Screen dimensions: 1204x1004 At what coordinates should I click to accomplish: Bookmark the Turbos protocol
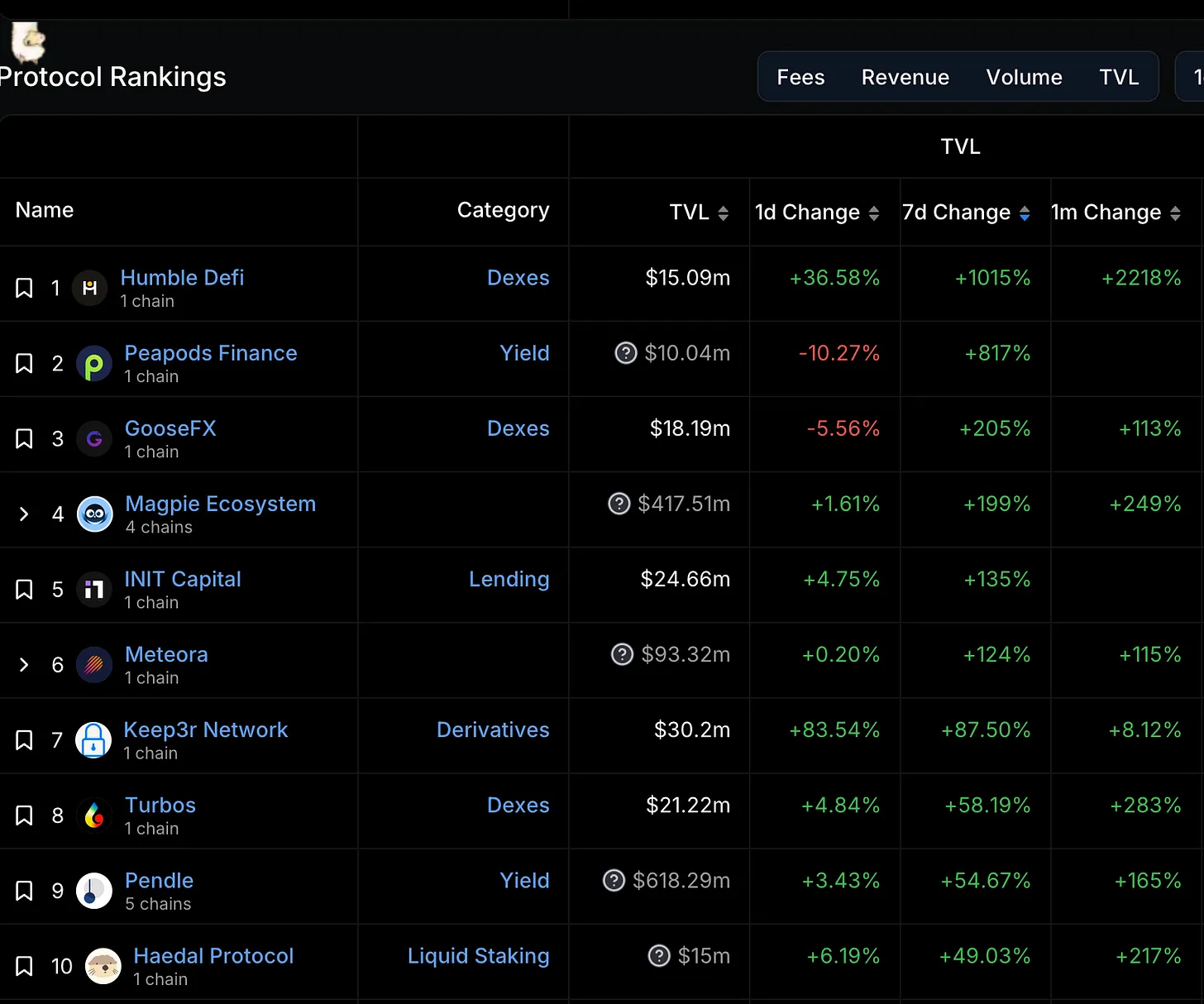24,815
